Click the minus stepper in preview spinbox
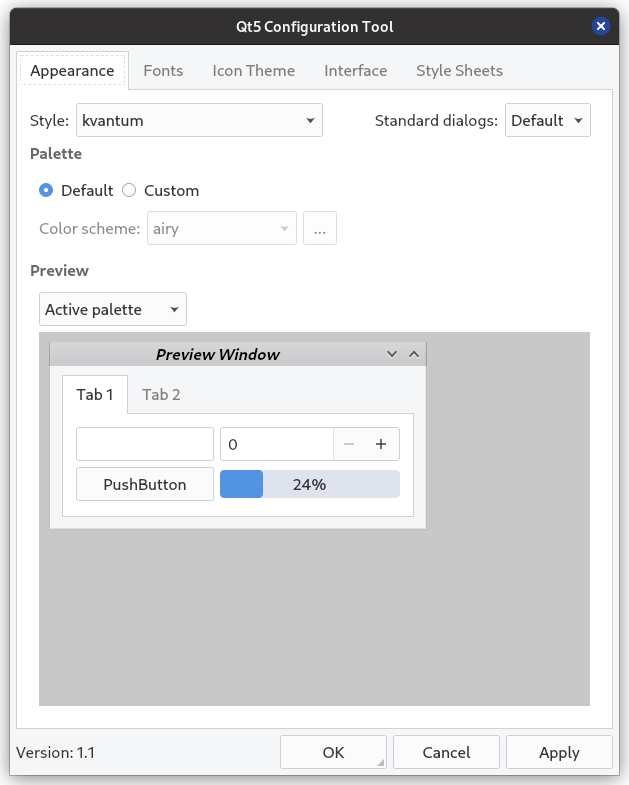Image resolution: width=629 pixels, height=785 pixels. (x=349, y=444)
